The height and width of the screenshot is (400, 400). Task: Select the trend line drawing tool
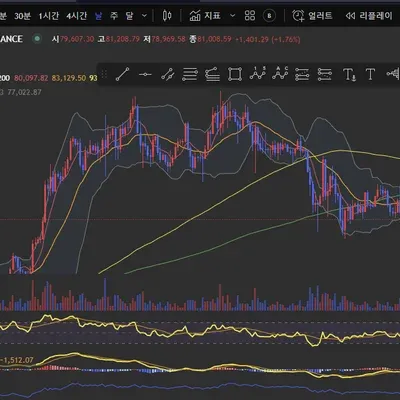(x=122, y=74)
